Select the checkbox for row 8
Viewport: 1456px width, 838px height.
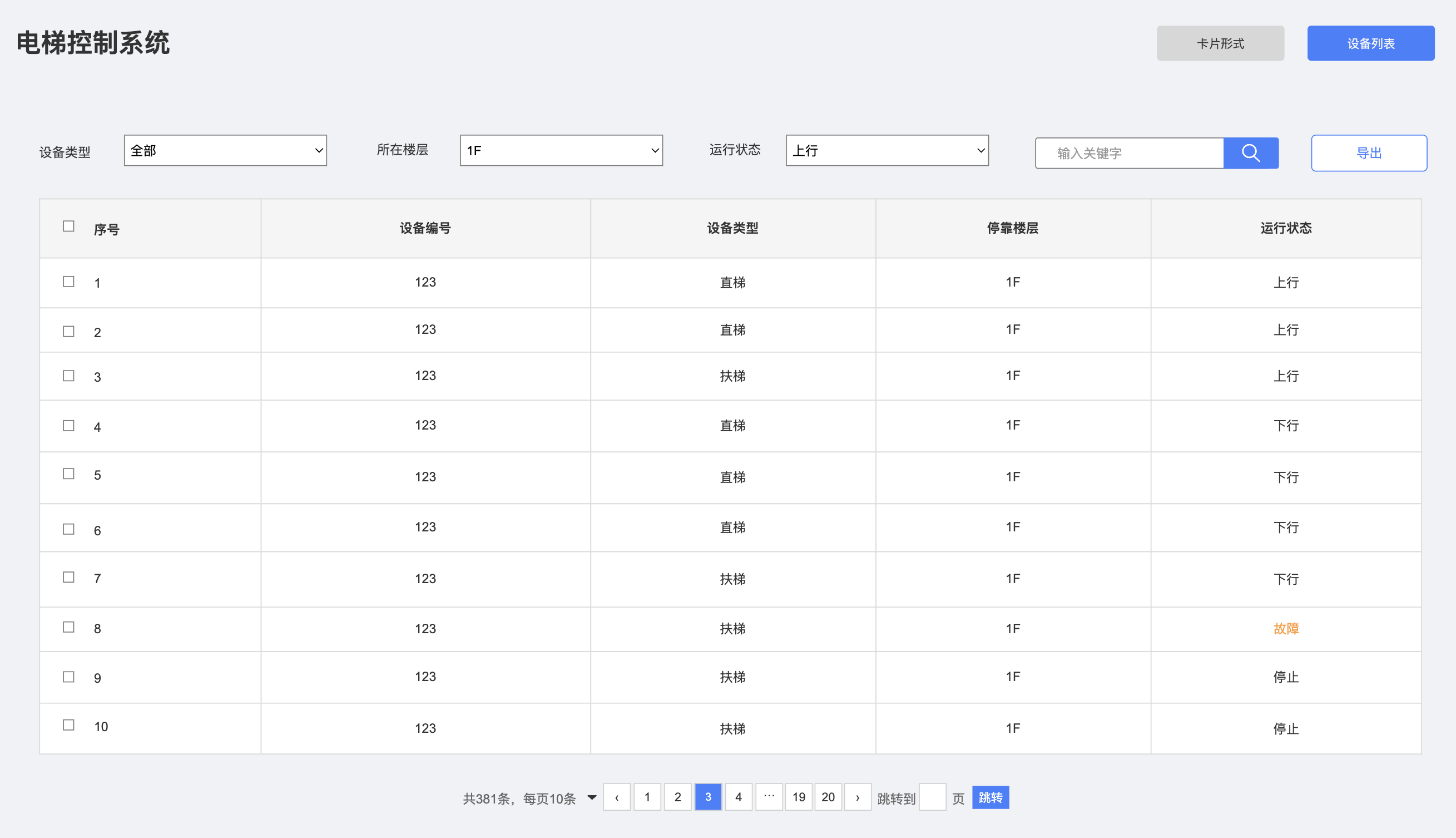(68, 627)
